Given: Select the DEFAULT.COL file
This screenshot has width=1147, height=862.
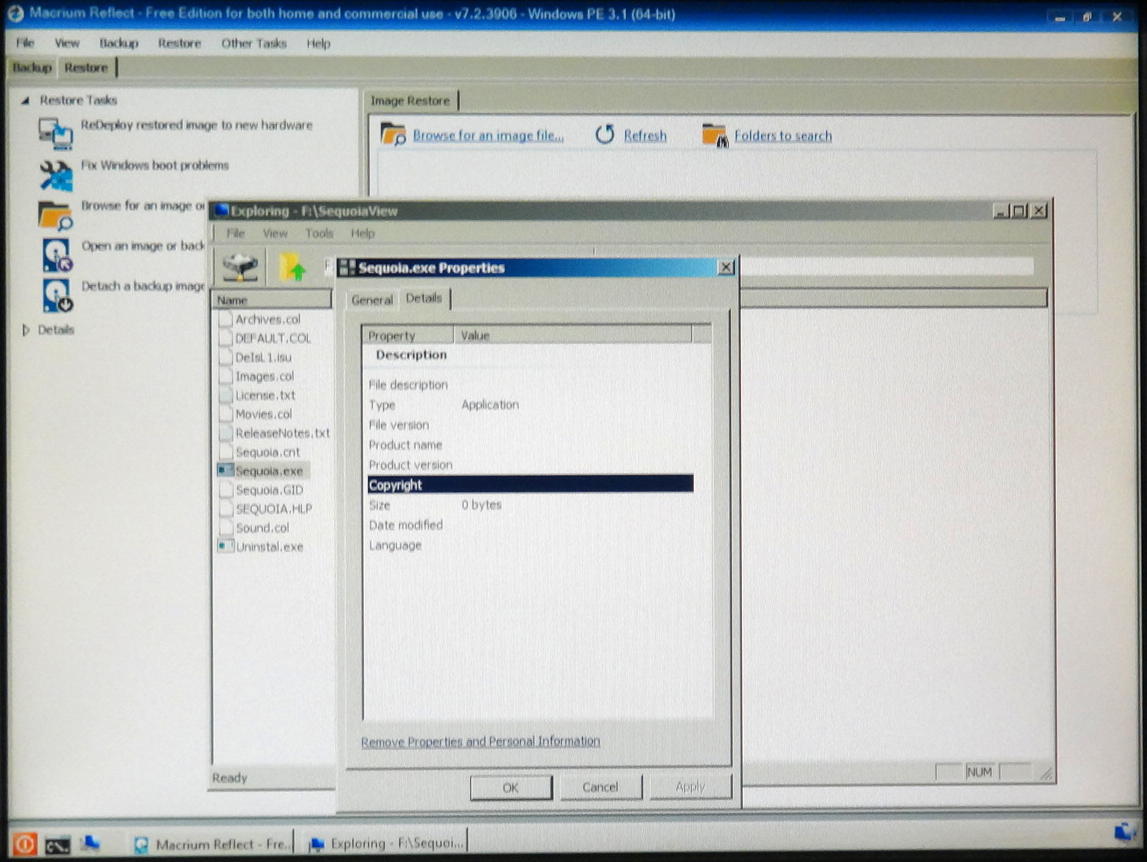Looking at the screenshot, I should click(x=272, y=338).
